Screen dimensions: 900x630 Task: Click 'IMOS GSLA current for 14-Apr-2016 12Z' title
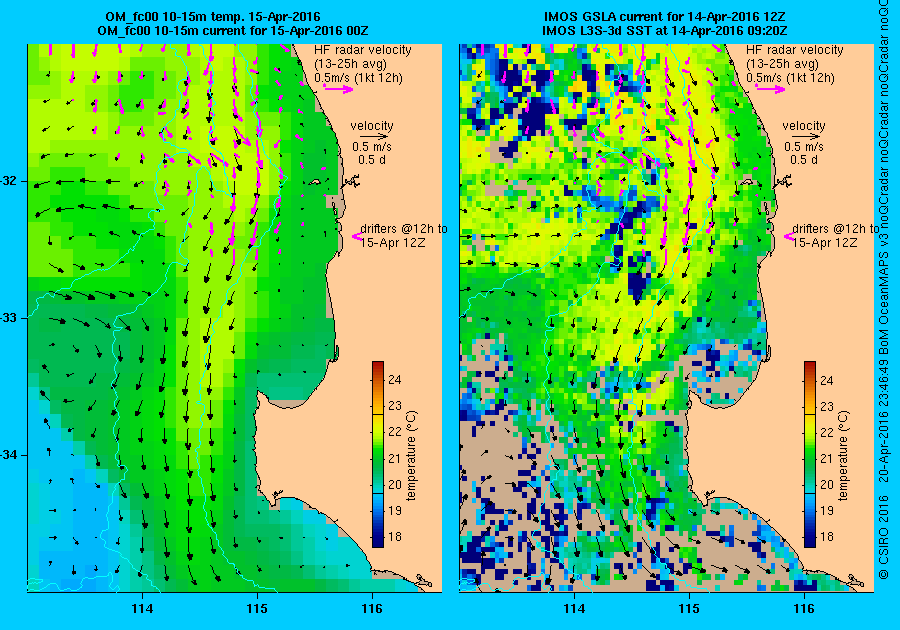pyautogui.click(x=665, y=17)
